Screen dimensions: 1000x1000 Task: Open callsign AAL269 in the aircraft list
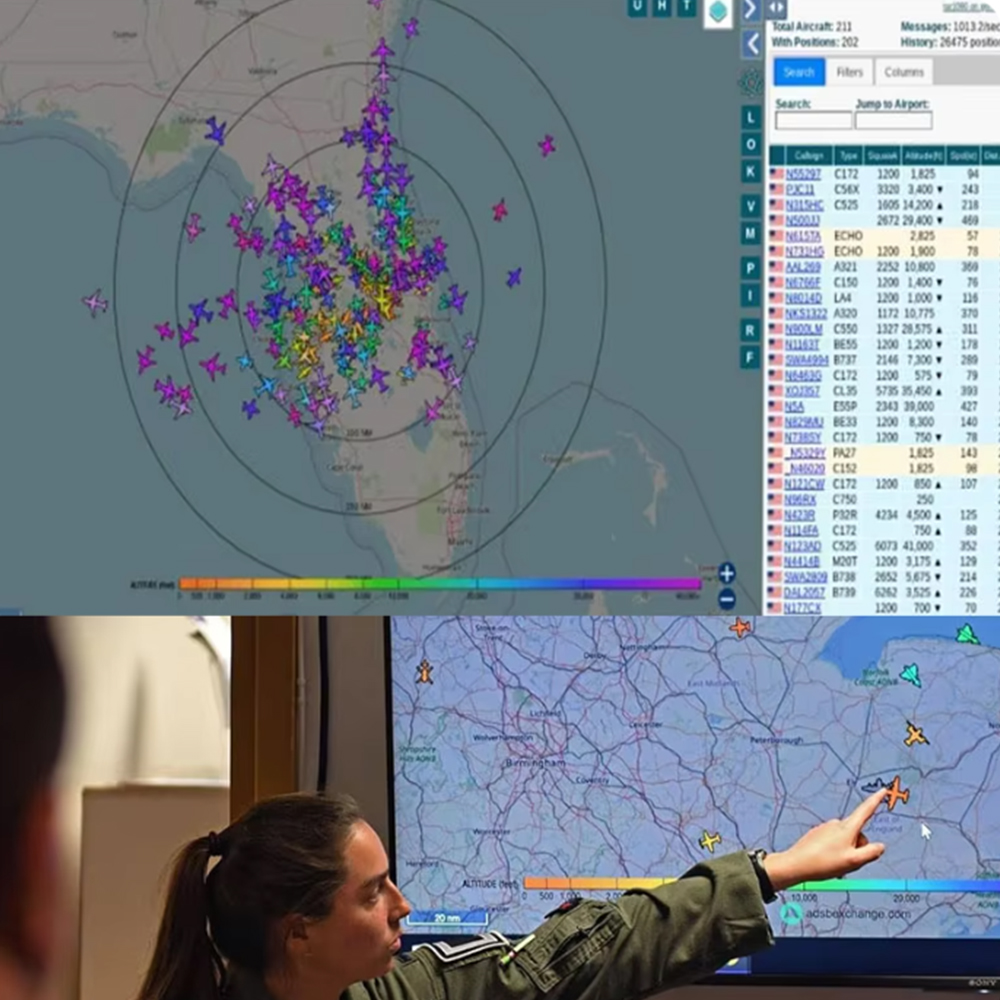pyautogui.click(x=802, y=267)
